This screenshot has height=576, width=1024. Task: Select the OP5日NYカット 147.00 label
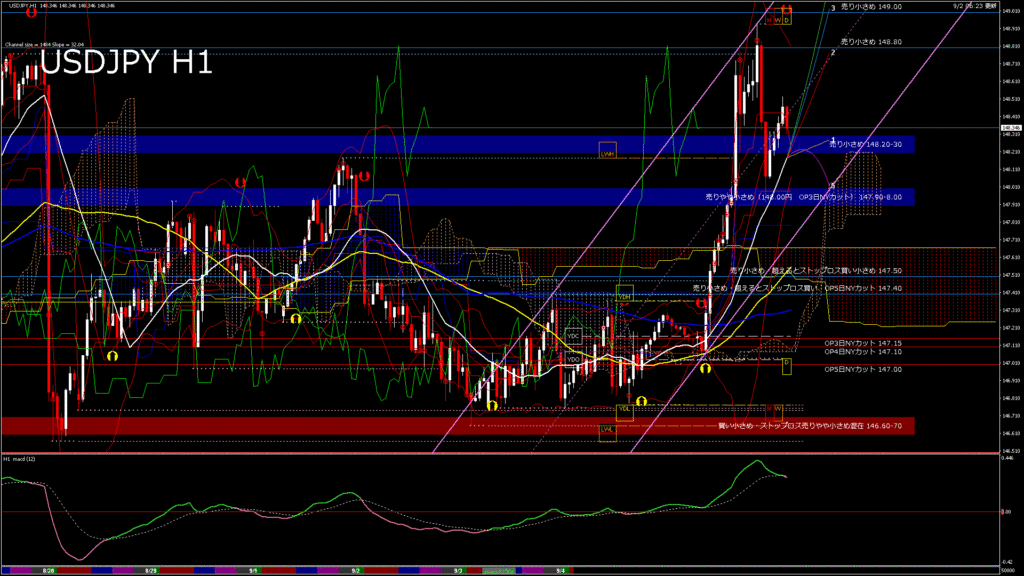point(862,369)
